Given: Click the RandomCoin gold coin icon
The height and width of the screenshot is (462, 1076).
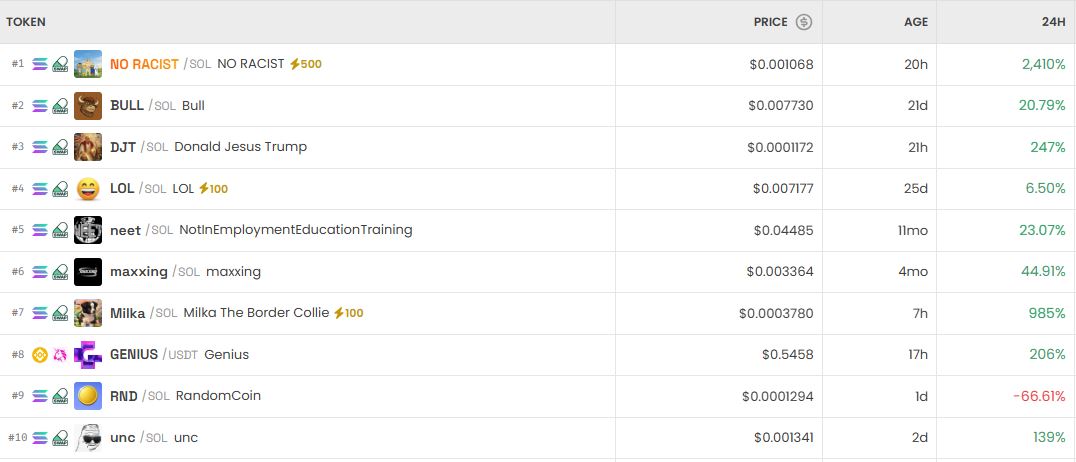Looking at the screenshot, I should click(88, 396).
